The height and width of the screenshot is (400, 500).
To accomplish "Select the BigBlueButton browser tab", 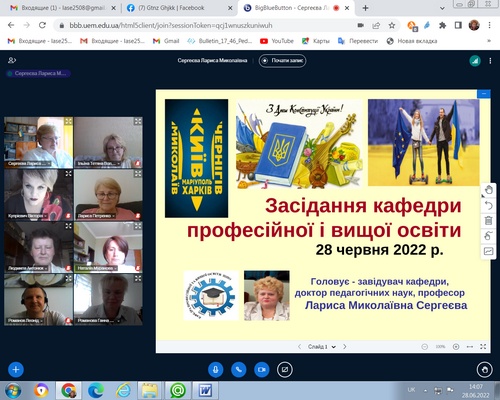I will pos(297,8).
